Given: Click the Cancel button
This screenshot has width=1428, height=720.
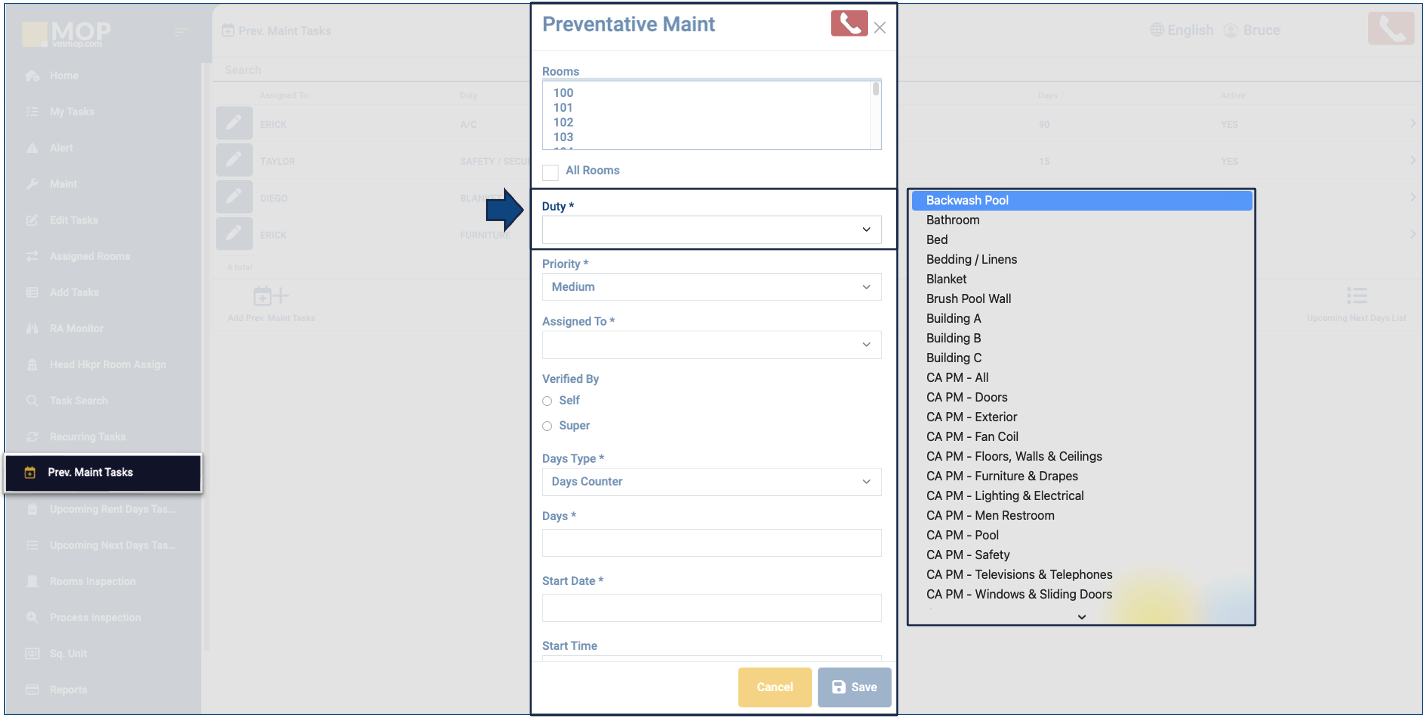Looking at the screenshot, I should (x=774, y=687).
